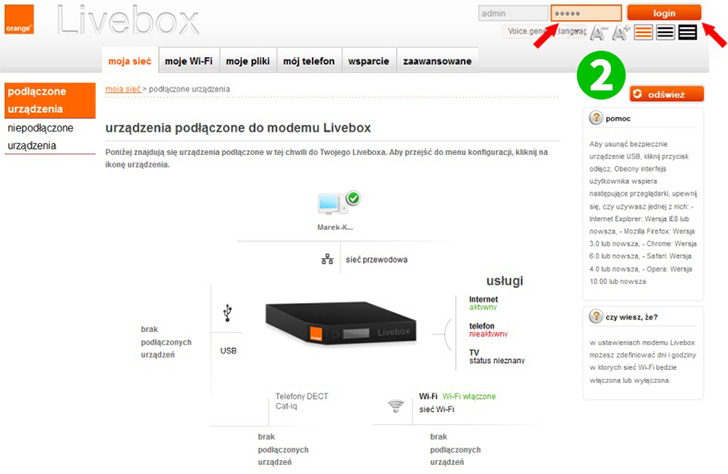Select 'niepodłączone urządzenia' in sidebar
This screenshot has height=474, width=728.
[50, 136]
